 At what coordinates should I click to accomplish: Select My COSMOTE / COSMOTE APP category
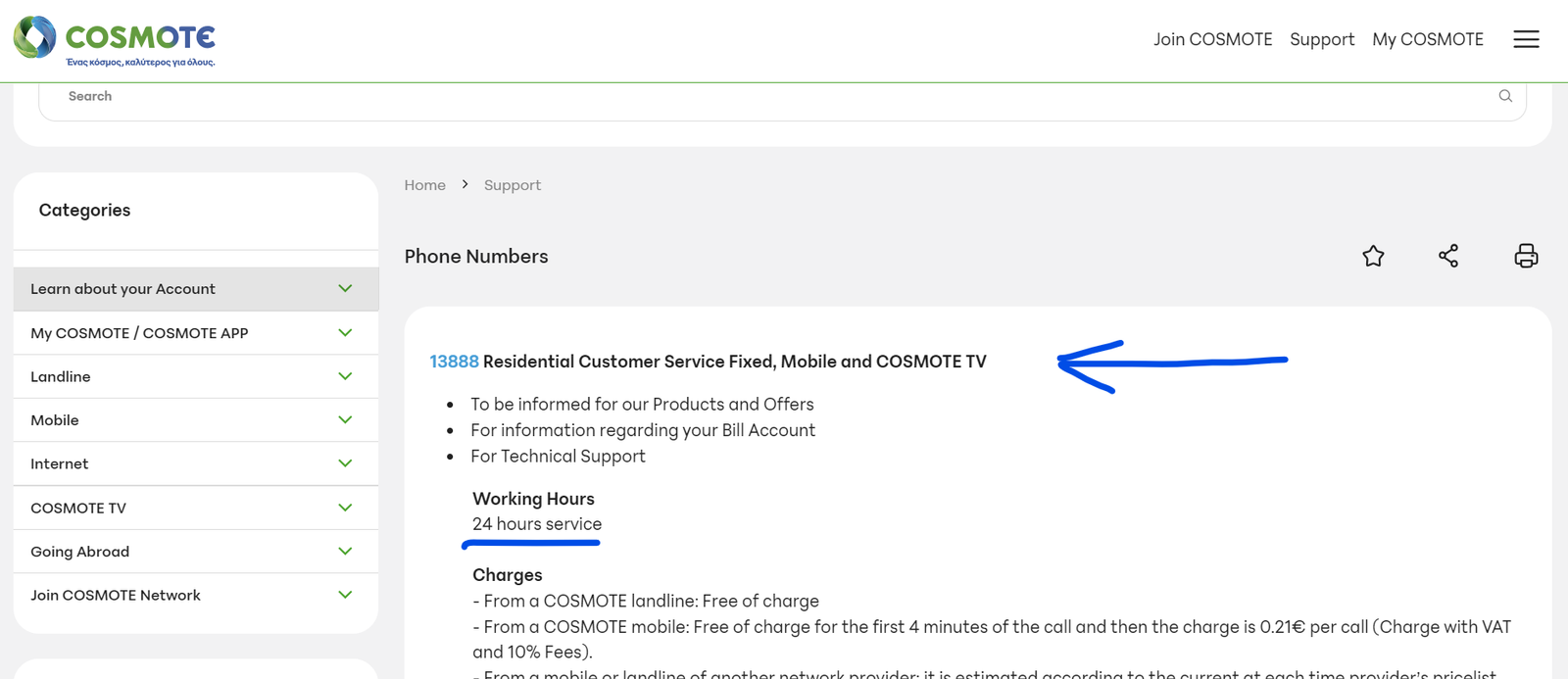click(139, 333)
